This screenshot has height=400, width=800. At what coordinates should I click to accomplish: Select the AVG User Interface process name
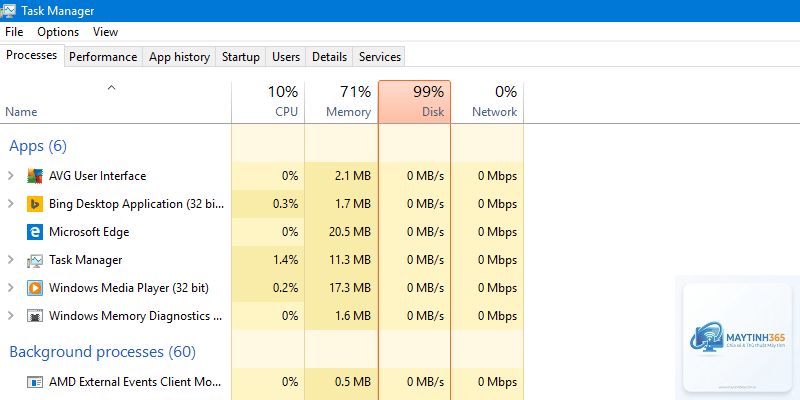97,176
